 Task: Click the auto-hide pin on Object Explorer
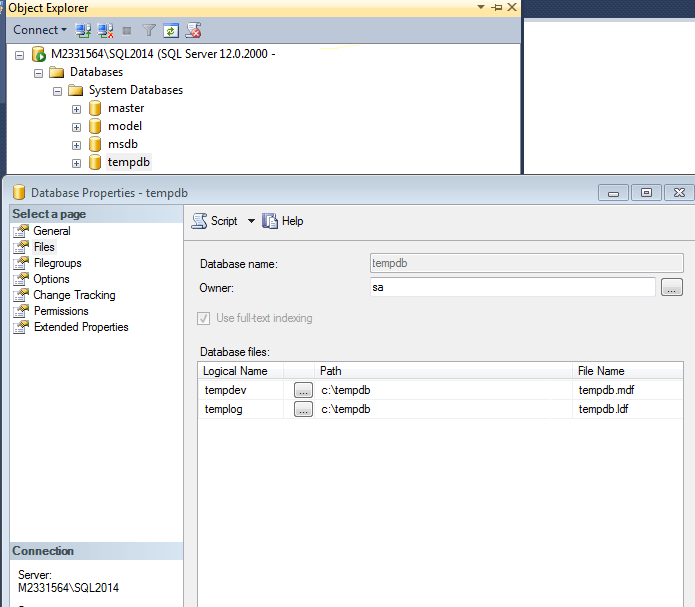click(497, 8)
